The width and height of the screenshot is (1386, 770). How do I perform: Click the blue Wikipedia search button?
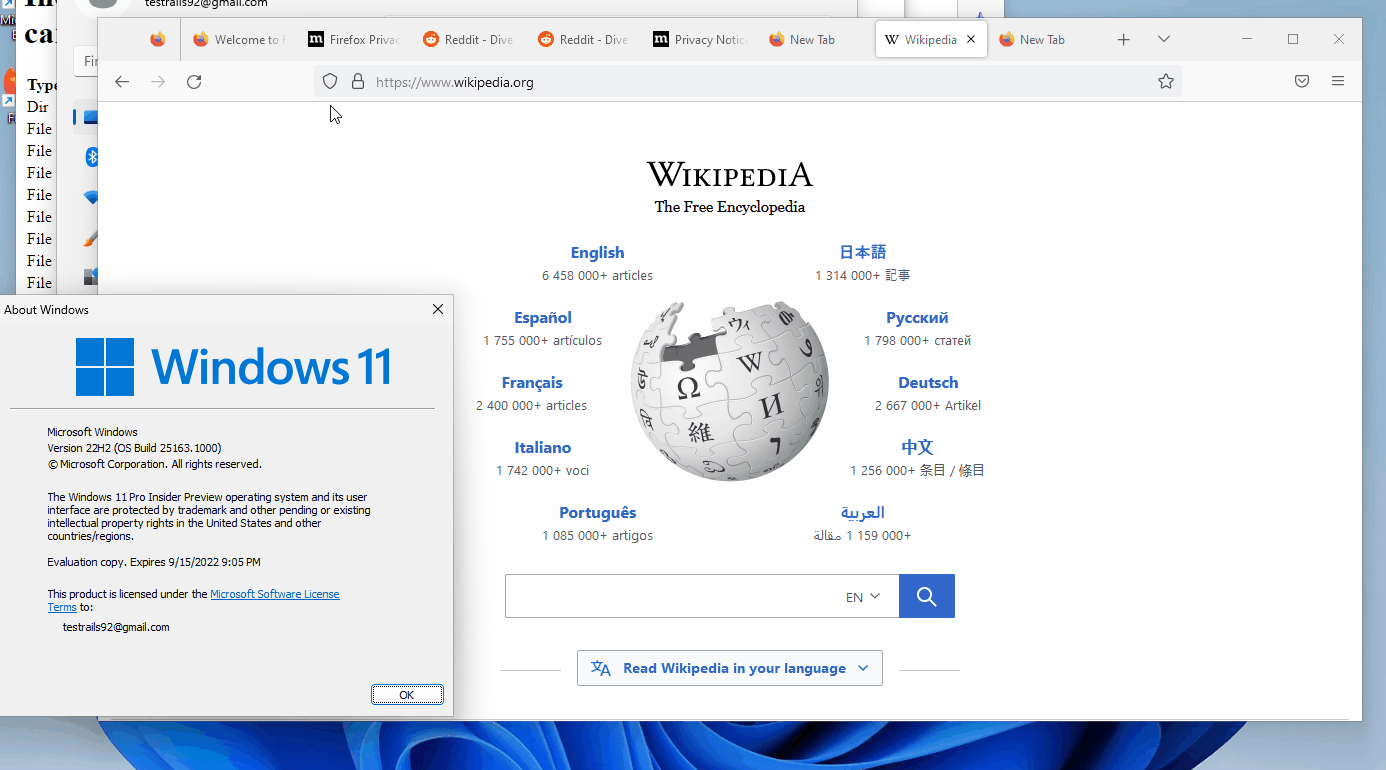coord(927,596)
